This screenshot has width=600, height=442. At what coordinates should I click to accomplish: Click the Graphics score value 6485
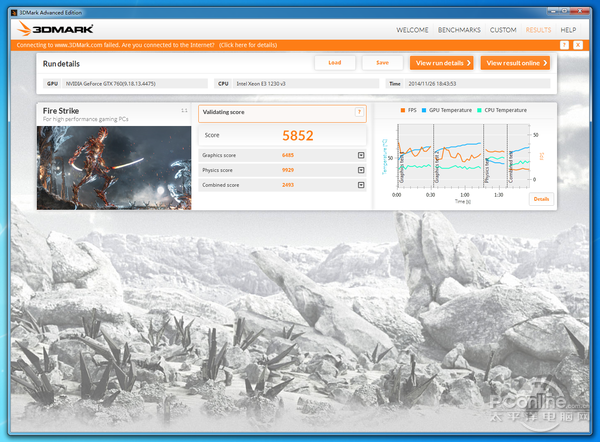pyautogui.click(x=288, y=155)
